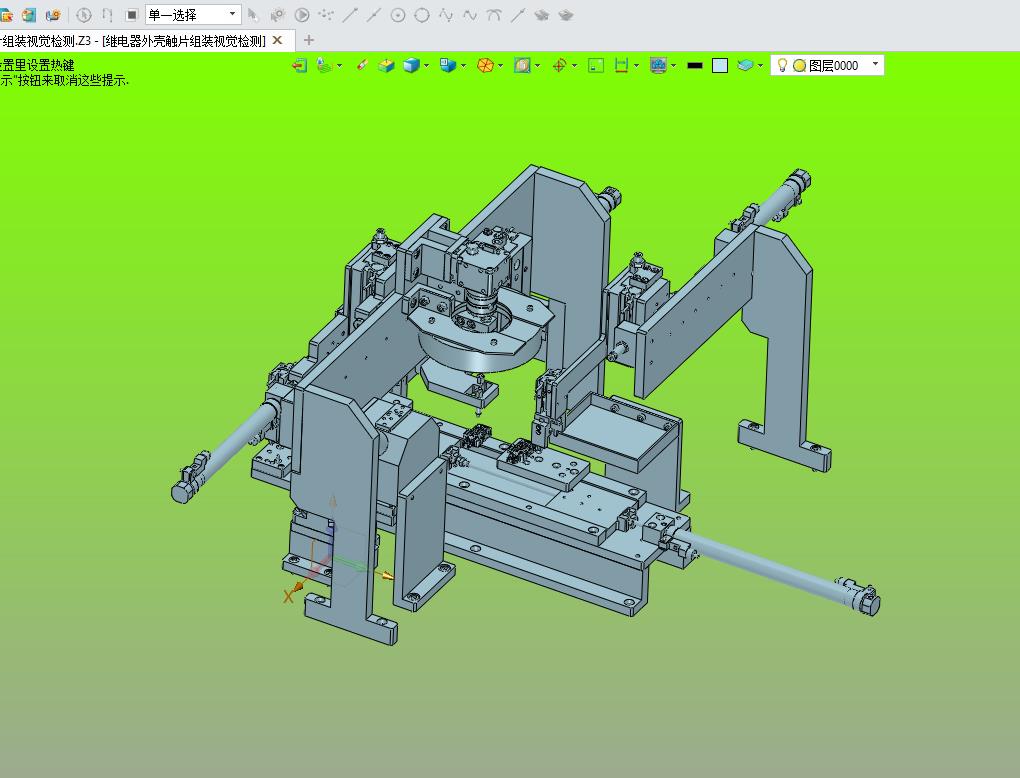Click the bracket-shaped icon next to stop
This screenshot has width=1020, height=778.
point(107,14)
